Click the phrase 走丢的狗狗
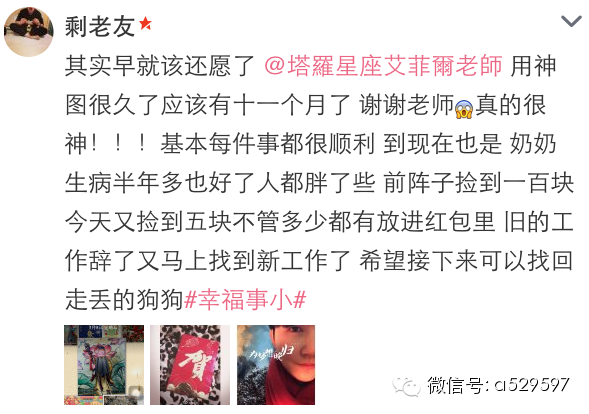The image size is (589, 414). pos(124,300)
